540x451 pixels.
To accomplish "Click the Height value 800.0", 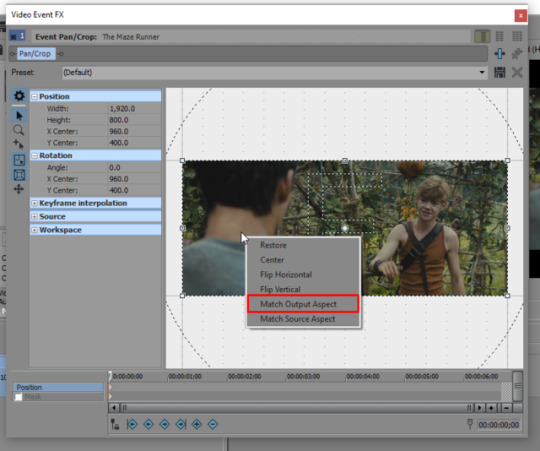I will point(134,120).
